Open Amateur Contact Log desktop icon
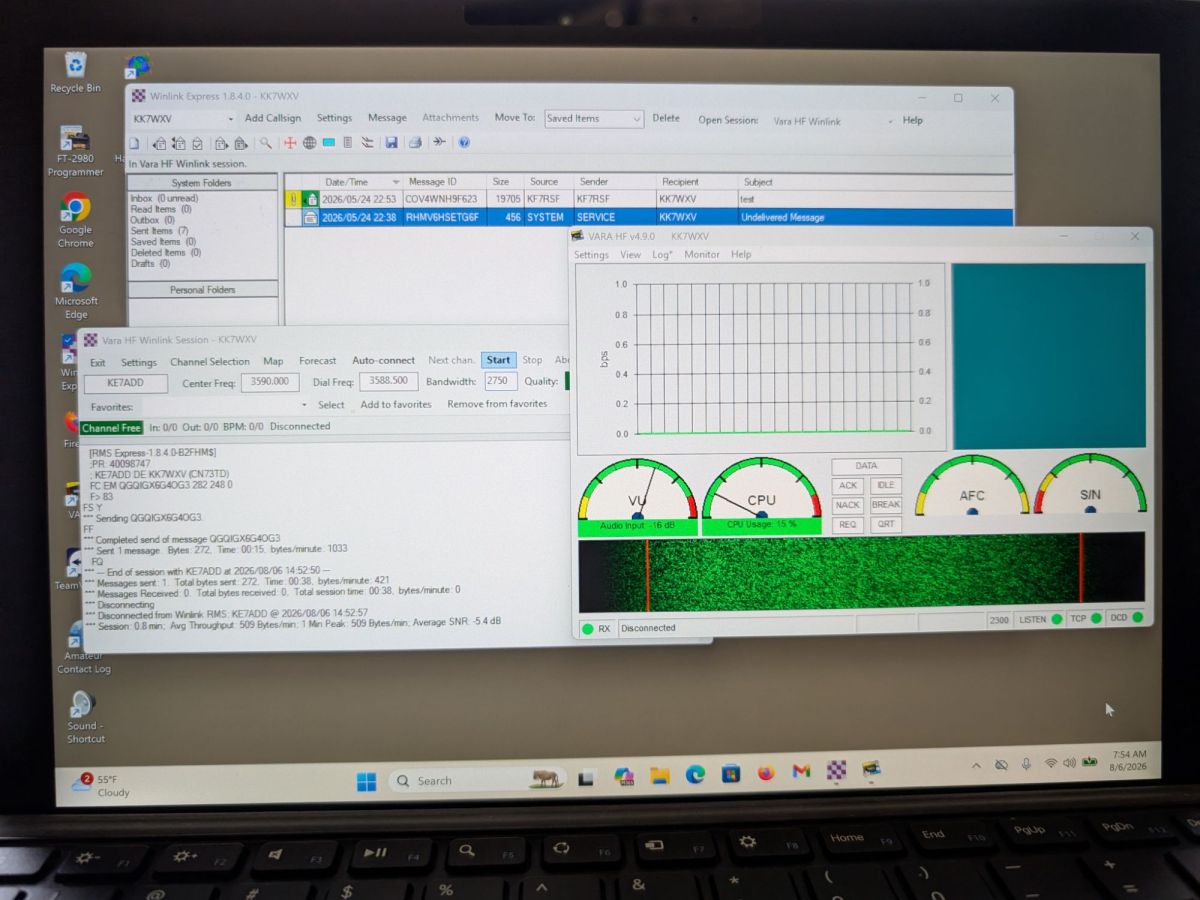Viewport: 1200px width, 900px height. (x=82, y=649)
